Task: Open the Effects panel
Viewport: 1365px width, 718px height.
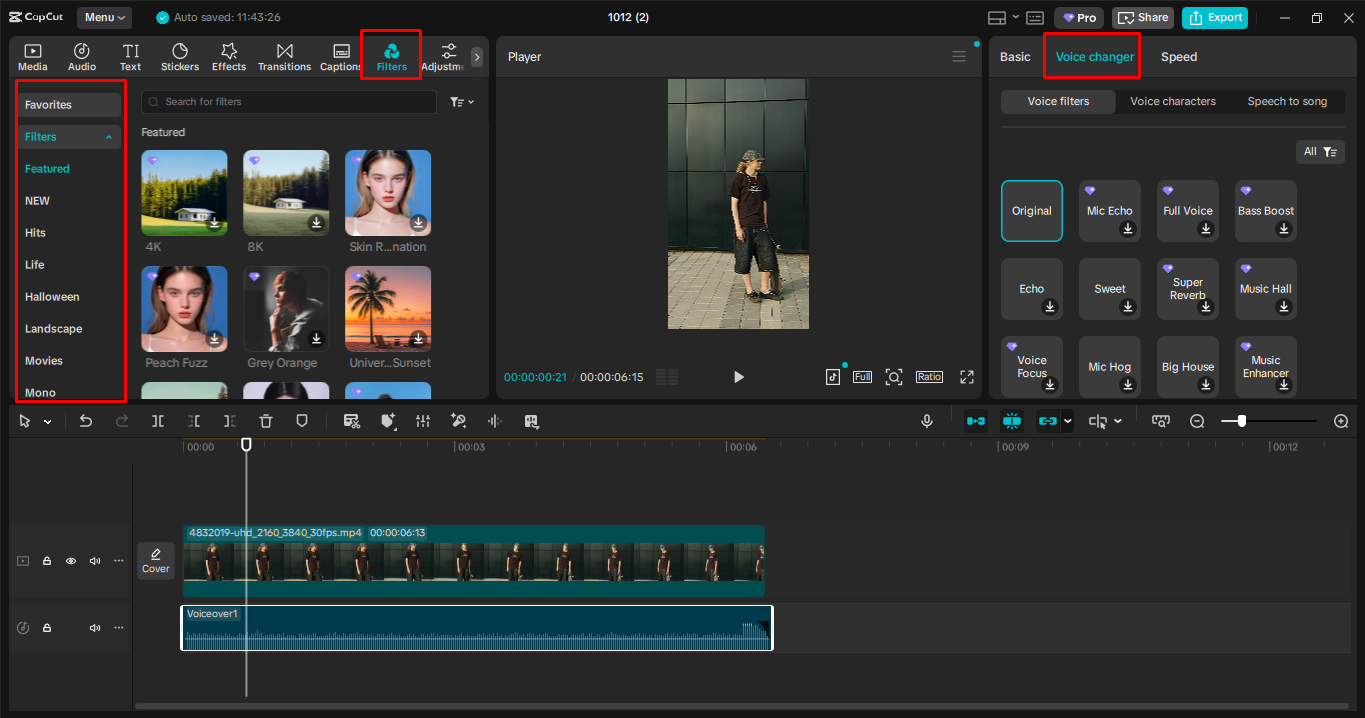Action: tap(229, 55)
